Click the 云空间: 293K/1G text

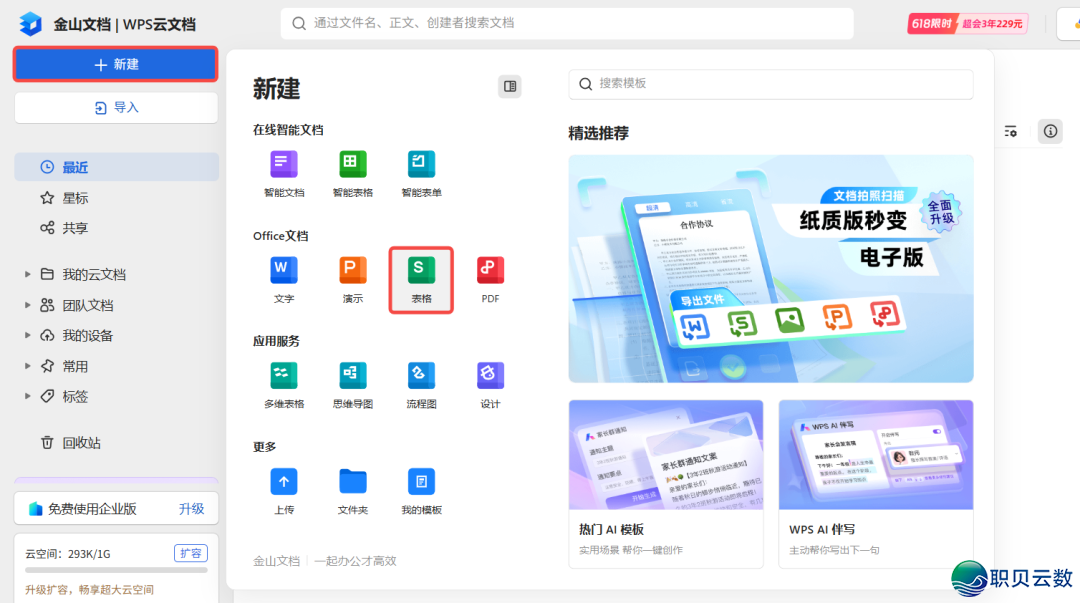(68, 553)
